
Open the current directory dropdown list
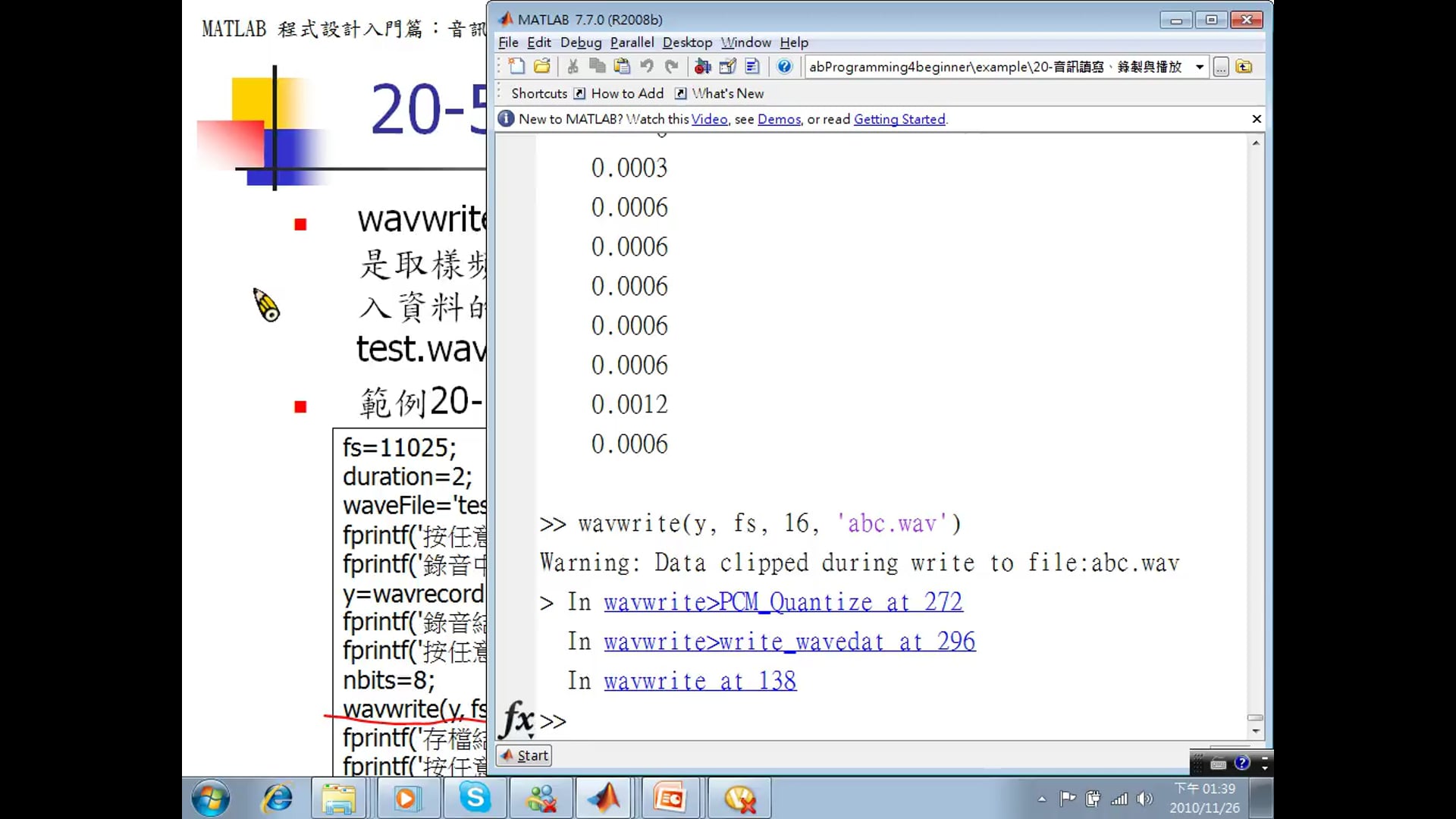pyautogui.click(x=1200, y=67)
